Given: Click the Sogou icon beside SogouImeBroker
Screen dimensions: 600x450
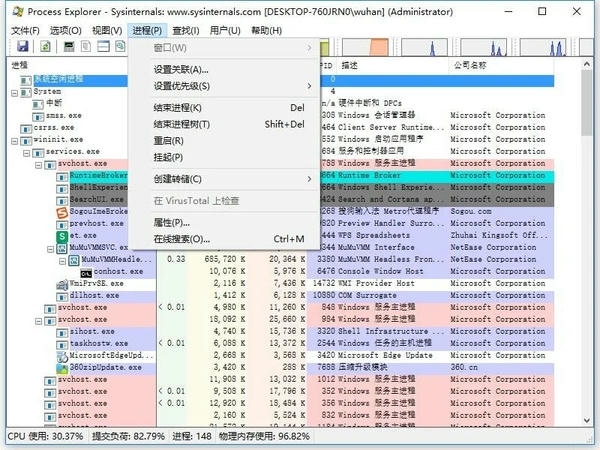Looking at the screenshot, I should (62, 212).
